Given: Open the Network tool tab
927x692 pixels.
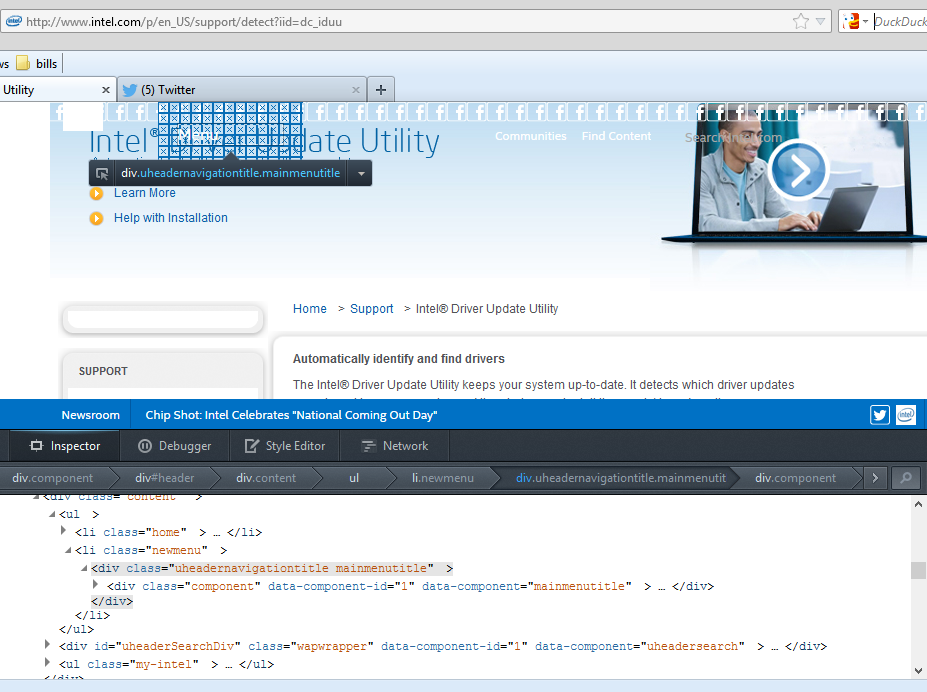Looking at the screenshot, I should point(394,446).
